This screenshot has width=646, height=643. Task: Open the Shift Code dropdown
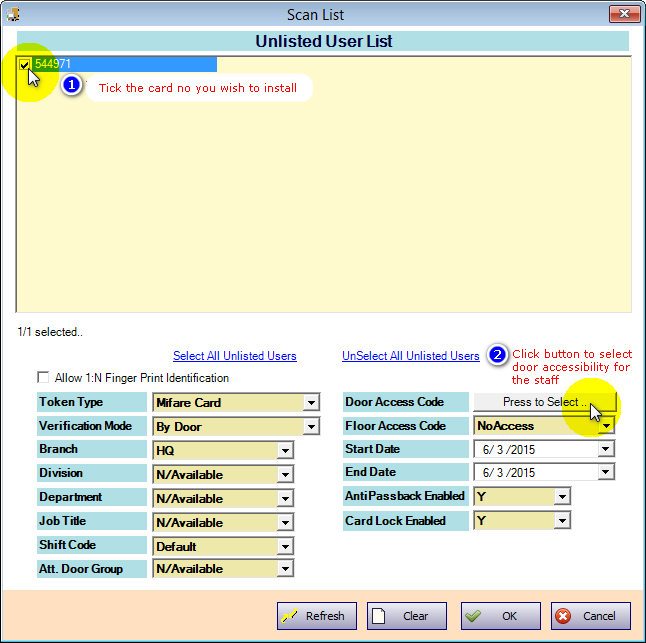click(285, 547)
